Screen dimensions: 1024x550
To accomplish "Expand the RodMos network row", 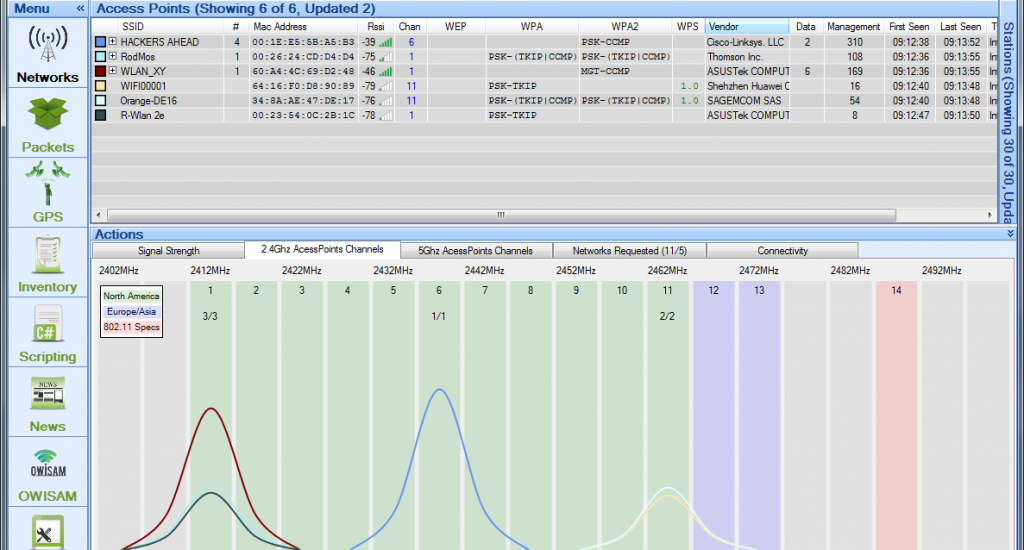I will coord(113,57).
